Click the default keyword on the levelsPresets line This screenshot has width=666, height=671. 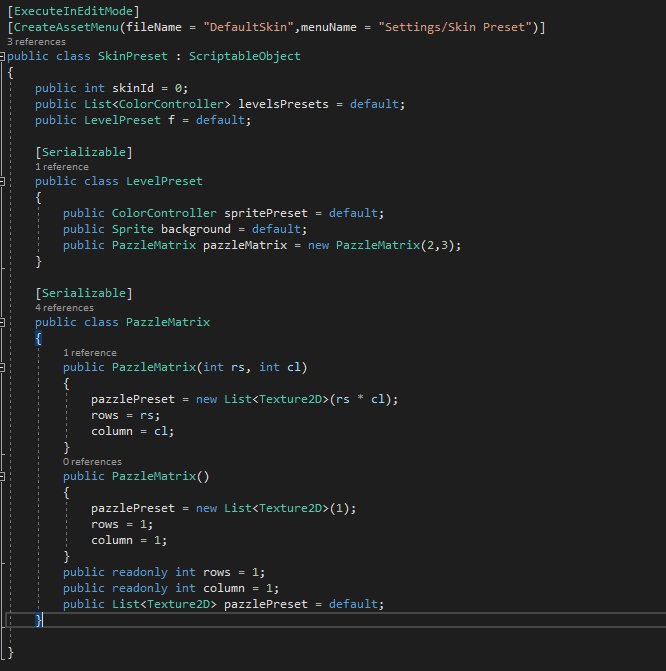point(374,104)
